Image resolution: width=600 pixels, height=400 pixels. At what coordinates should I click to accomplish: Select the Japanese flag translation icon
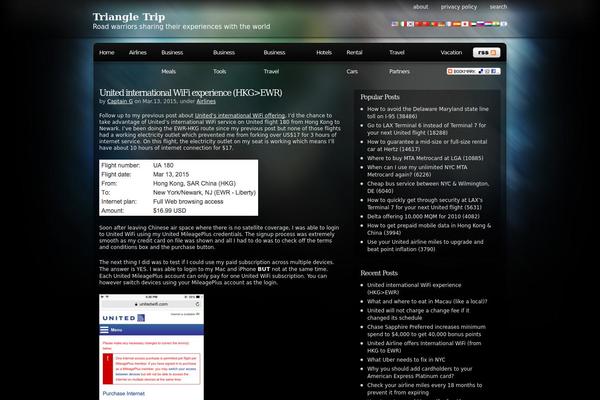pyautogui.click(x=465, y=24)
